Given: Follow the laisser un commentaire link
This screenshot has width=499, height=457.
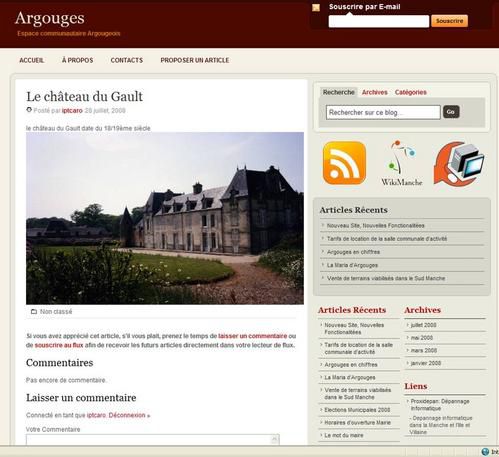Looking at the screenshot, I should pyautogui.click(x=253, y=336).
